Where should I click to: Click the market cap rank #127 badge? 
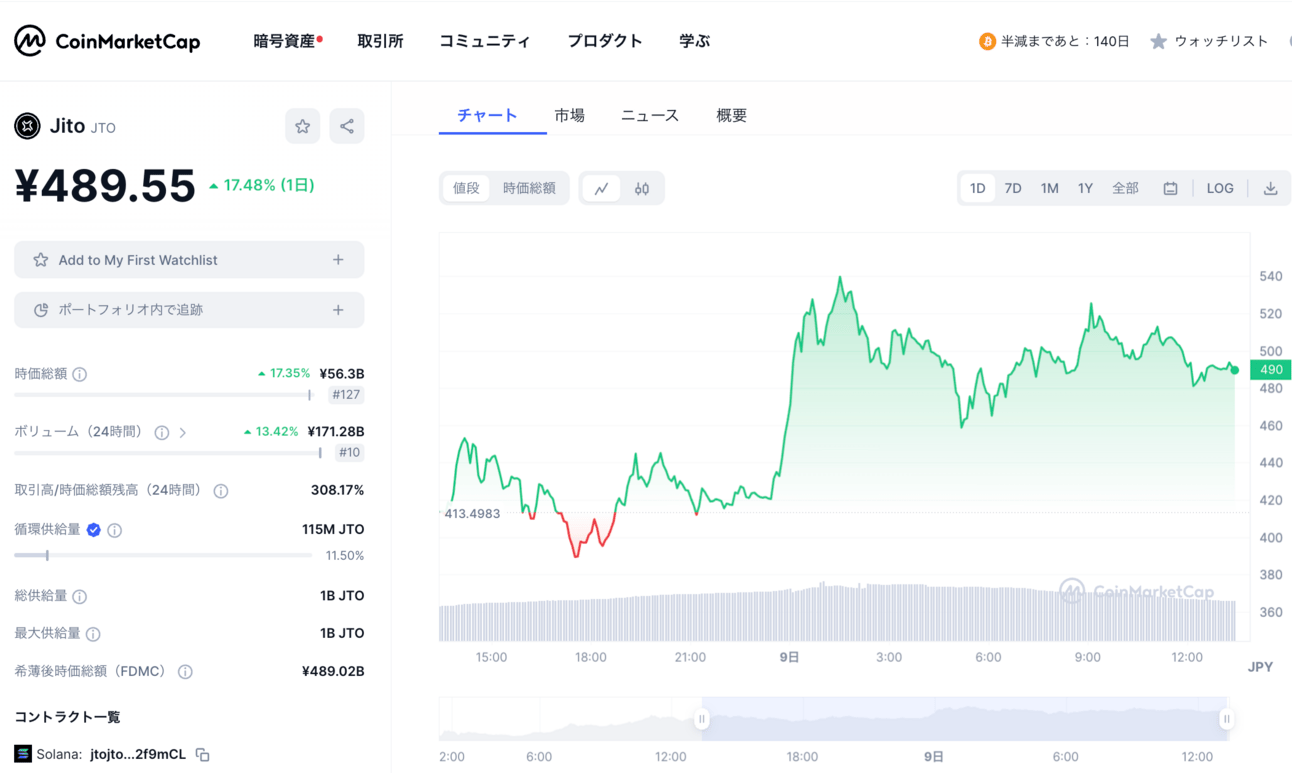(346, 395)
